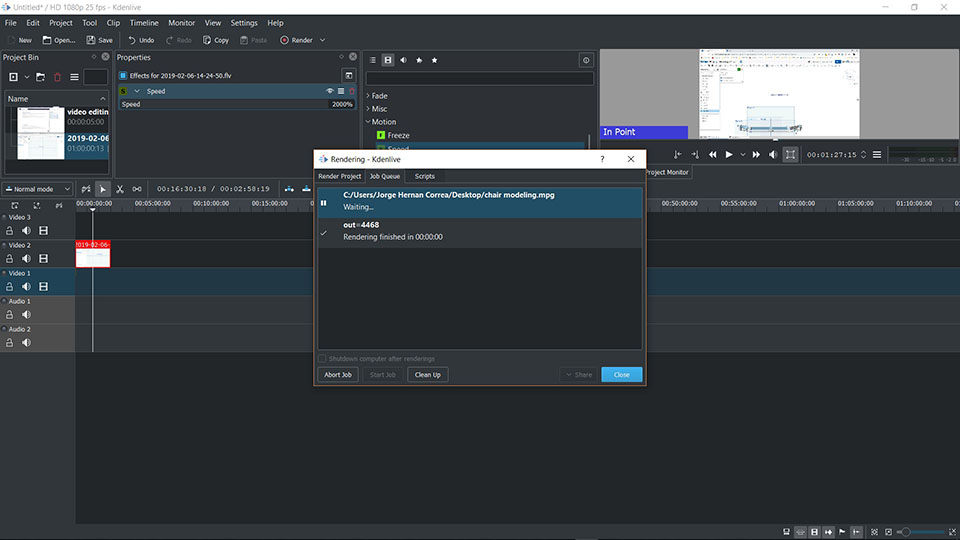Hide Video 1 track video icon
960x540 pixels.
(x=43, y=287)
